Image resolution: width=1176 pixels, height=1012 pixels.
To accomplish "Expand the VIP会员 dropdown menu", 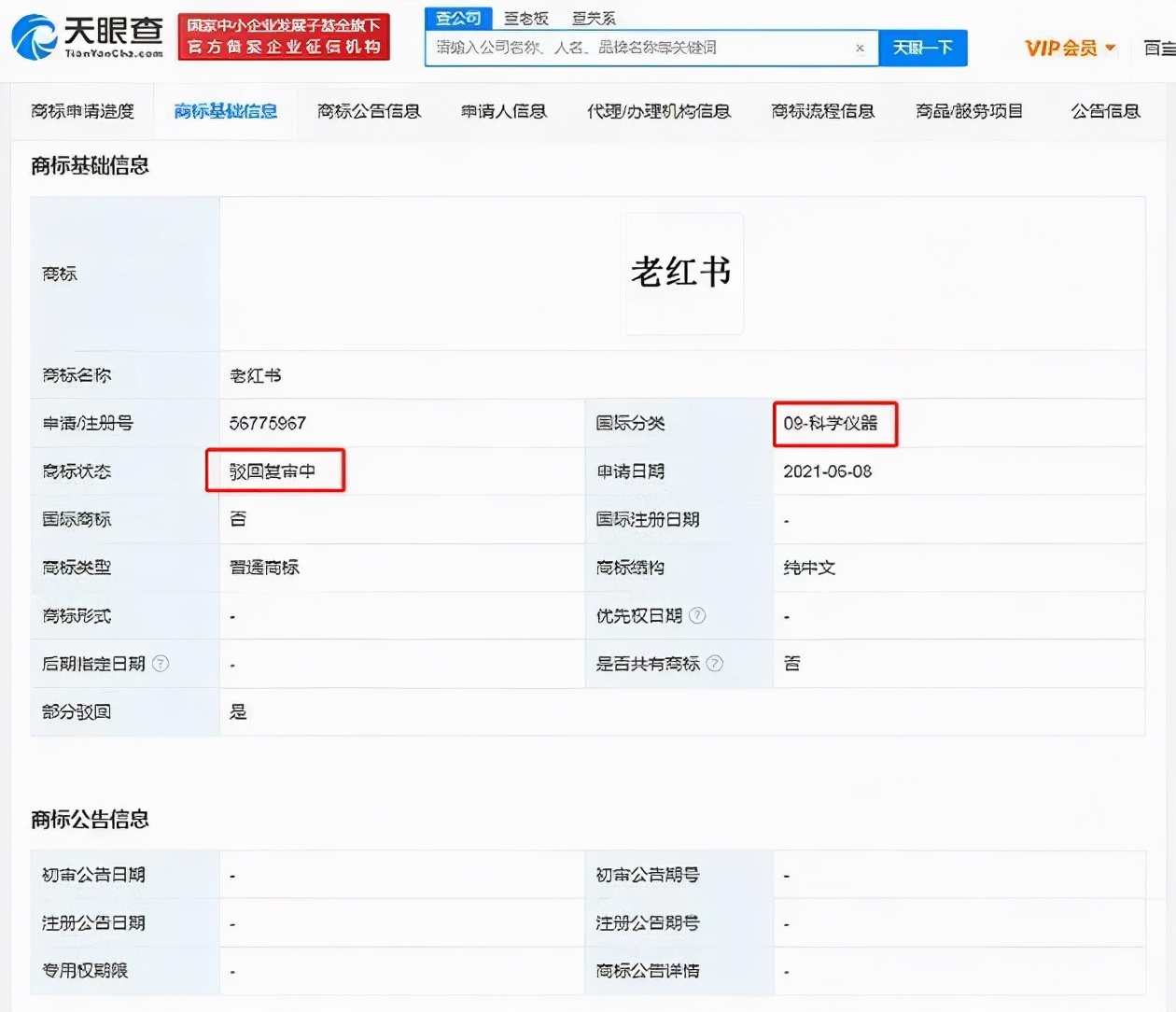I will pyautogui.click(x=1109, y=48).
